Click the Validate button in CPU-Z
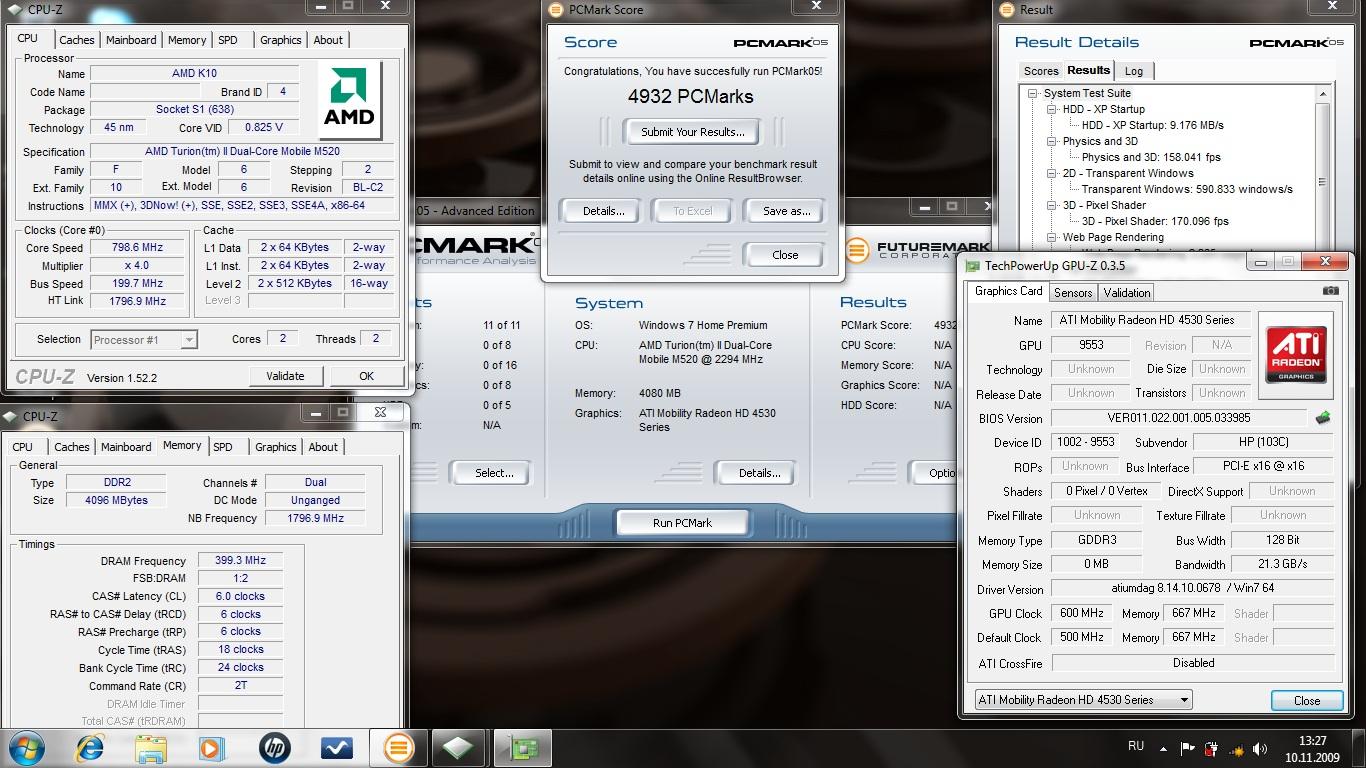Viewport: 1366px width, 768px height. [285, 376]
